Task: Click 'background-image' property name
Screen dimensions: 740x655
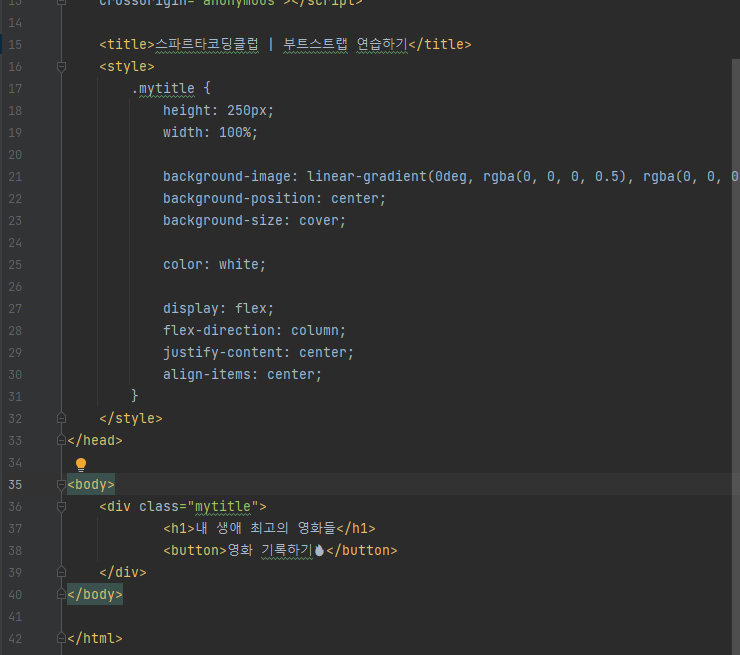Action: click(227, 176)
